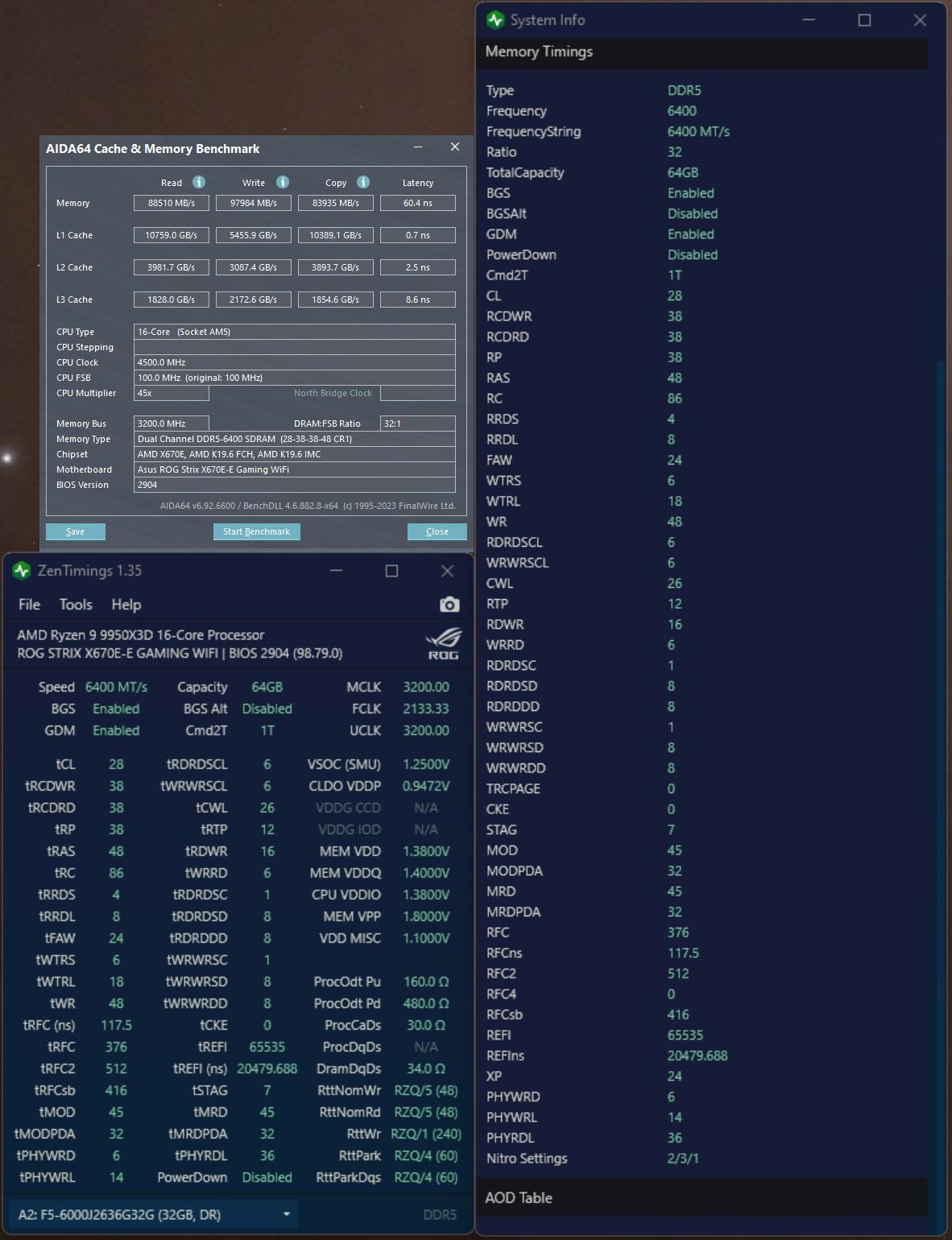Click the DRAM:FSB Ratio field 32:1
Image resolution: width=952 pixels, height=1240 pixels.
tap(418, 424)
